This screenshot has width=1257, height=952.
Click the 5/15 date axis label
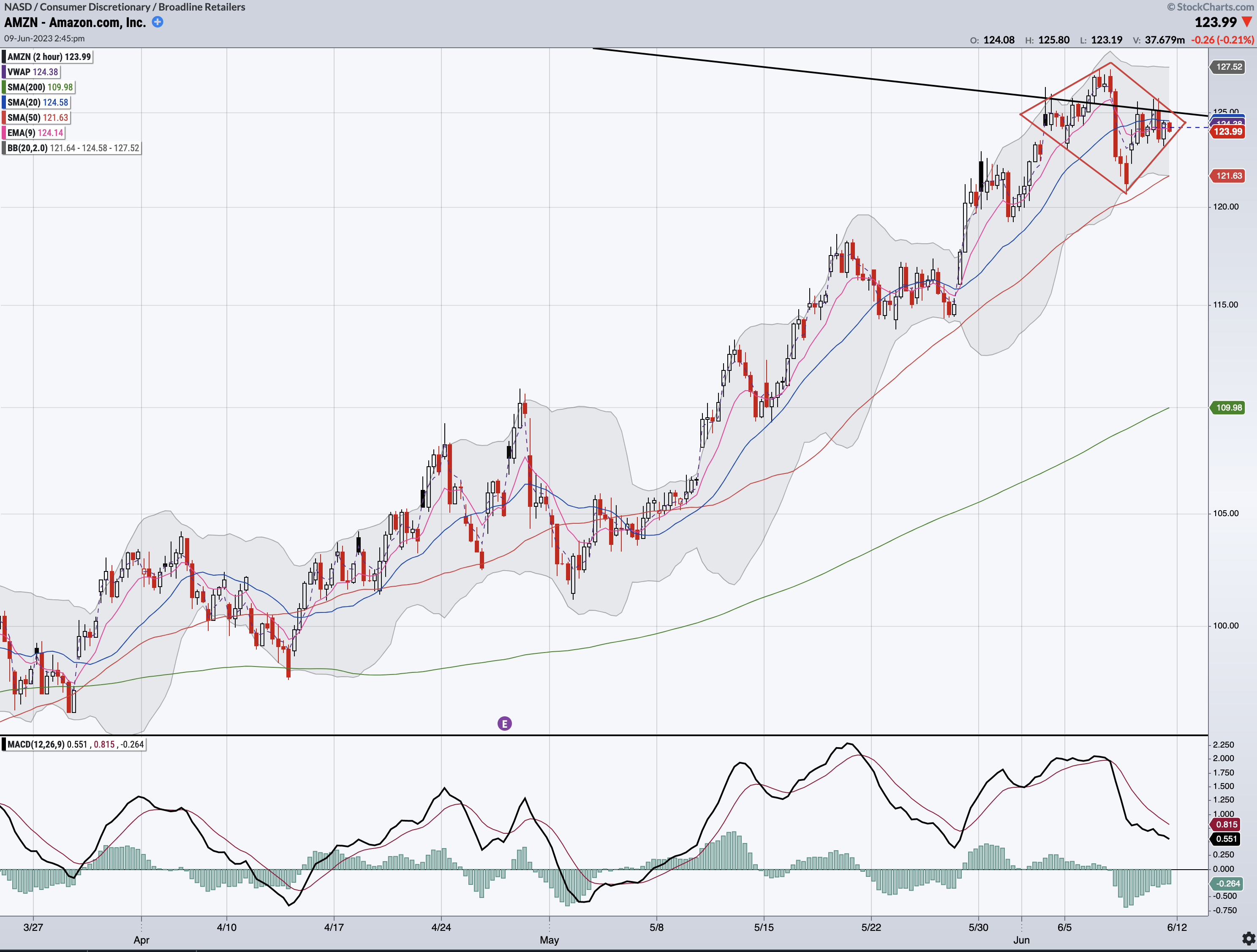click(x=764, y=928)
